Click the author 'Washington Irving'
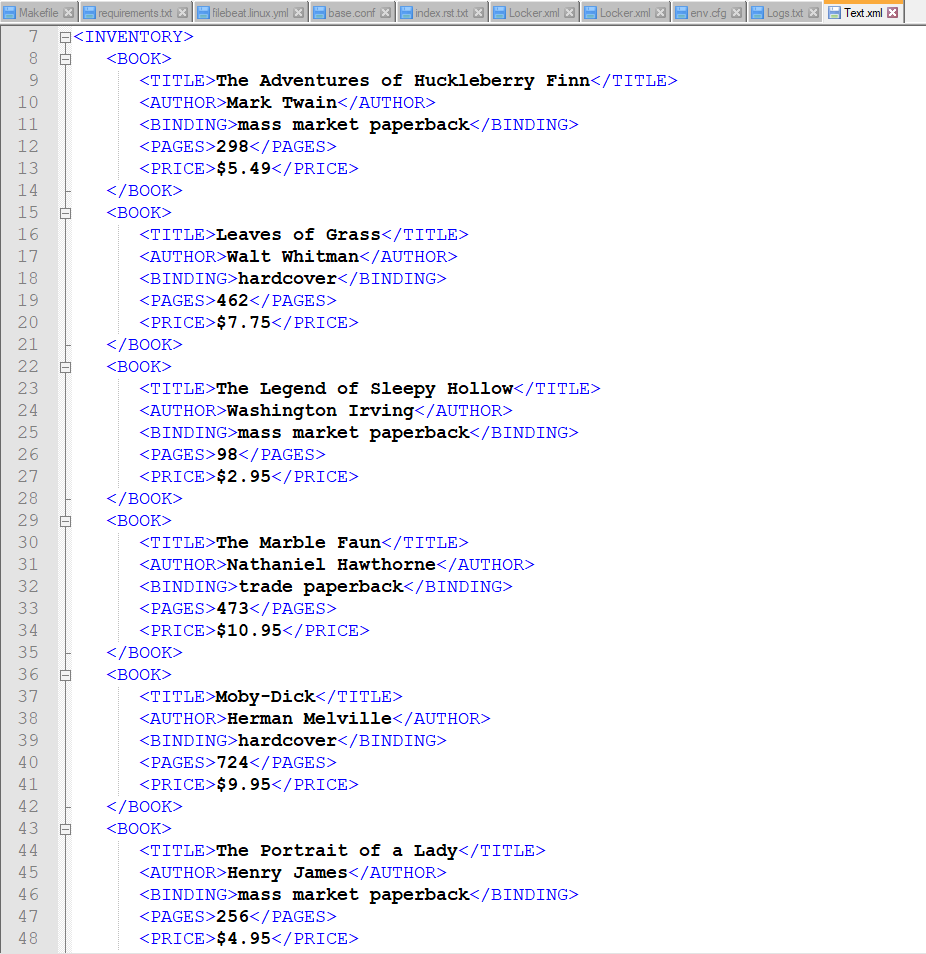This screenshot has width=926, height=954. click(320, 411)
